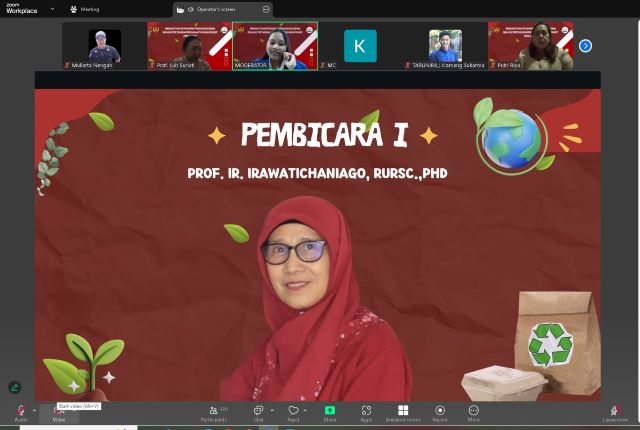The height and width of the screenshot is (430, 640).
Task: Expand audio options arrow next to Audio
Action: (34, 410)
